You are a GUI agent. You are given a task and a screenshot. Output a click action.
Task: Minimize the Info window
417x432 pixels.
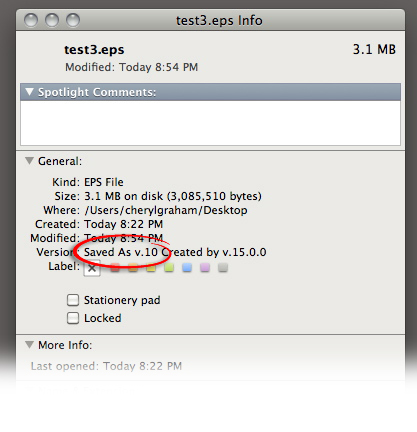click(x=52, y=20)
